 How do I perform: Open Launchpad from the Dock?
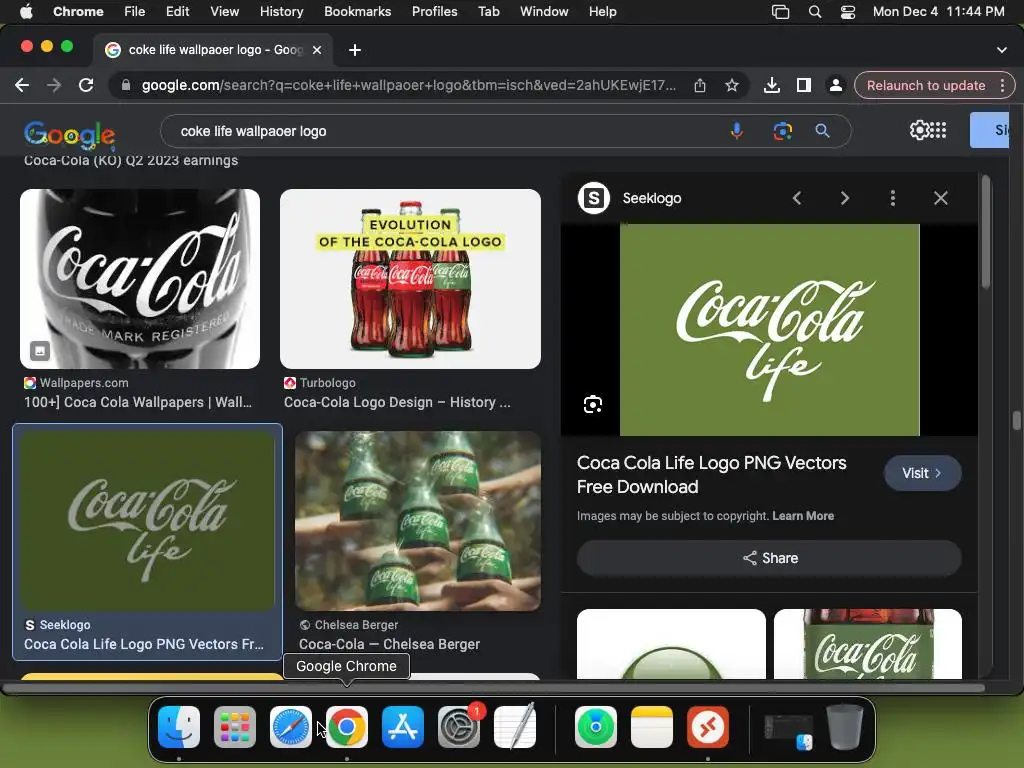(x=235, y=727)
